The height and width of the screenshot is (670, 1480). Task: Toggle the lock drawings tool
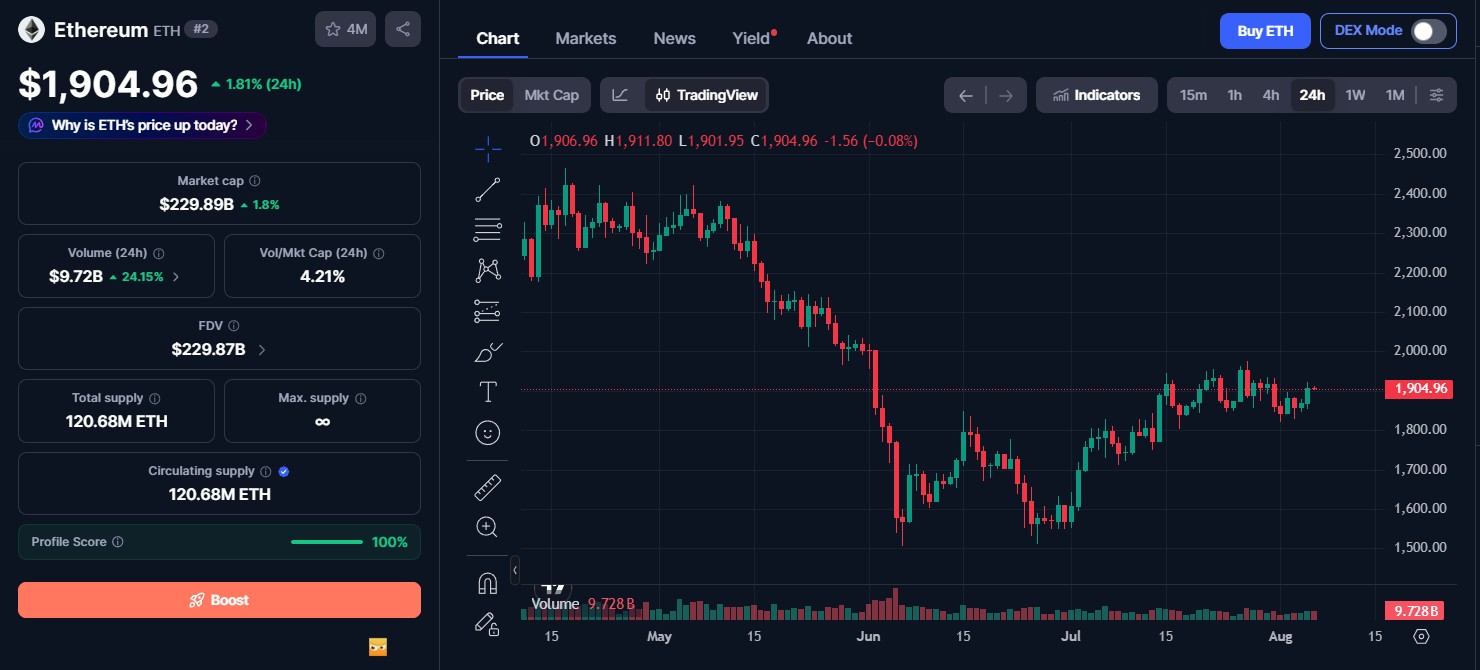tap(488, 623)
